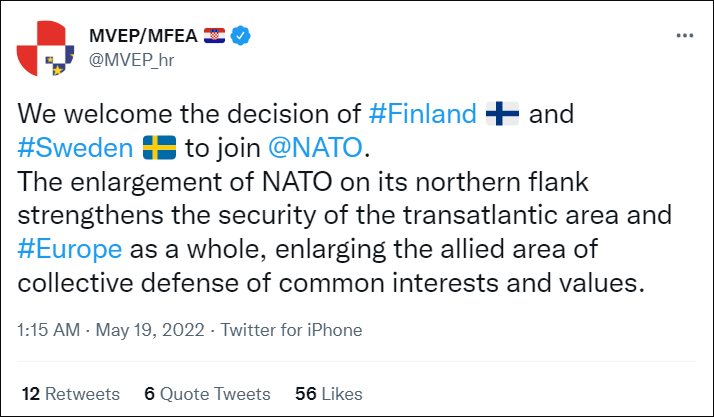This screenshot has width=714, height=417.
Task: Click the blue verified badge
Action: click(241, 37)
